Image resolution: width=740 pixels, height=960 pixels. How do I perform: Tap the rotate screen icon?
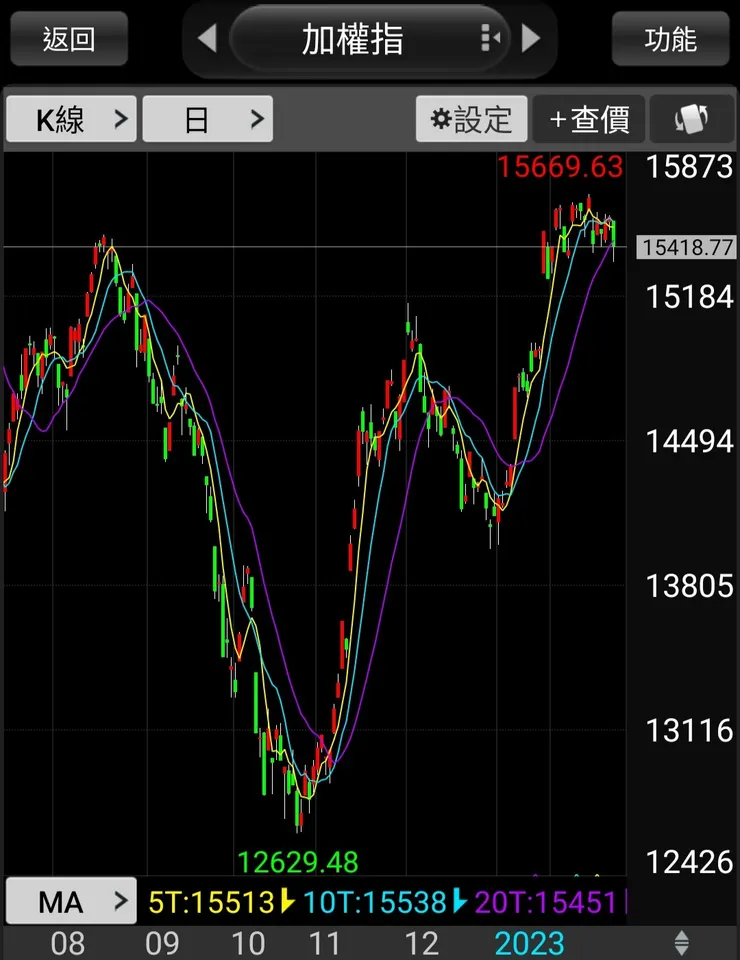coord(692,119)
